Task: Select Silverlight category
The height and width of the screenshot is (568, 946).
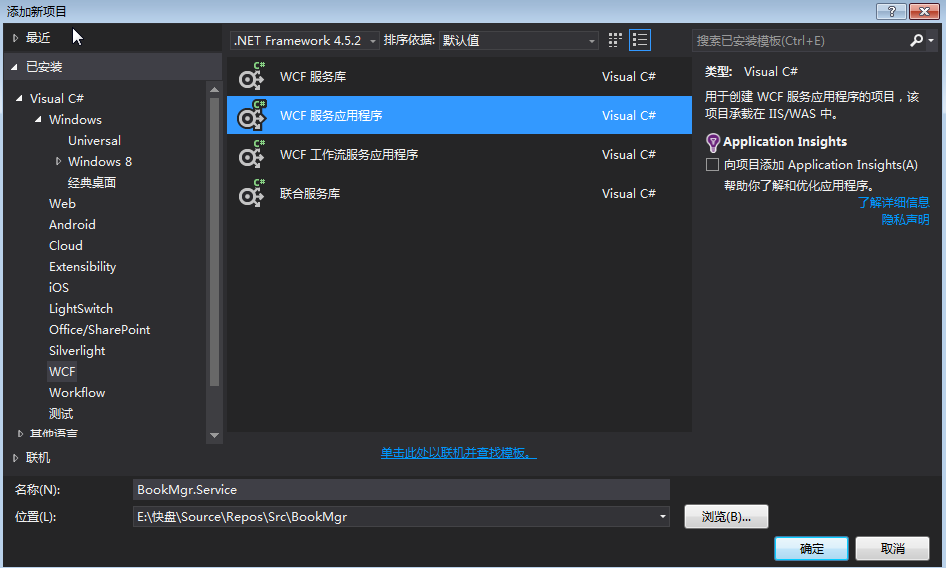Action: point(77,351)
